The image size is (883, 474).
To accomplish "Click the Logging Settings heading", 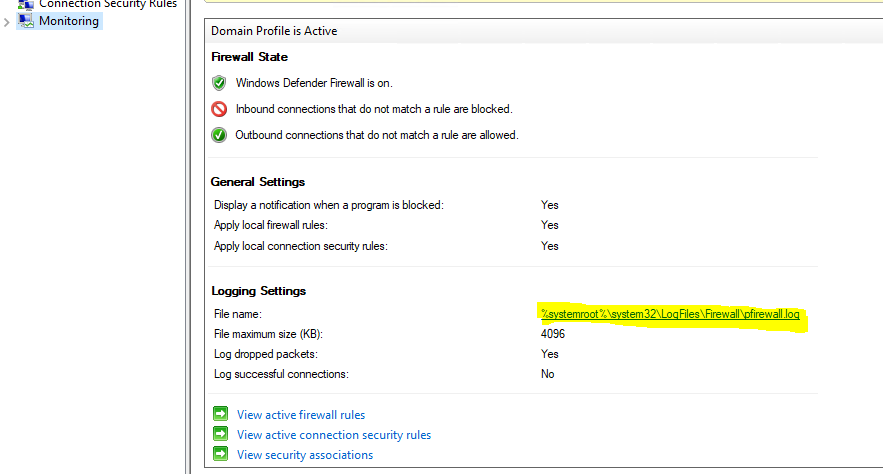I will [258, 291].
